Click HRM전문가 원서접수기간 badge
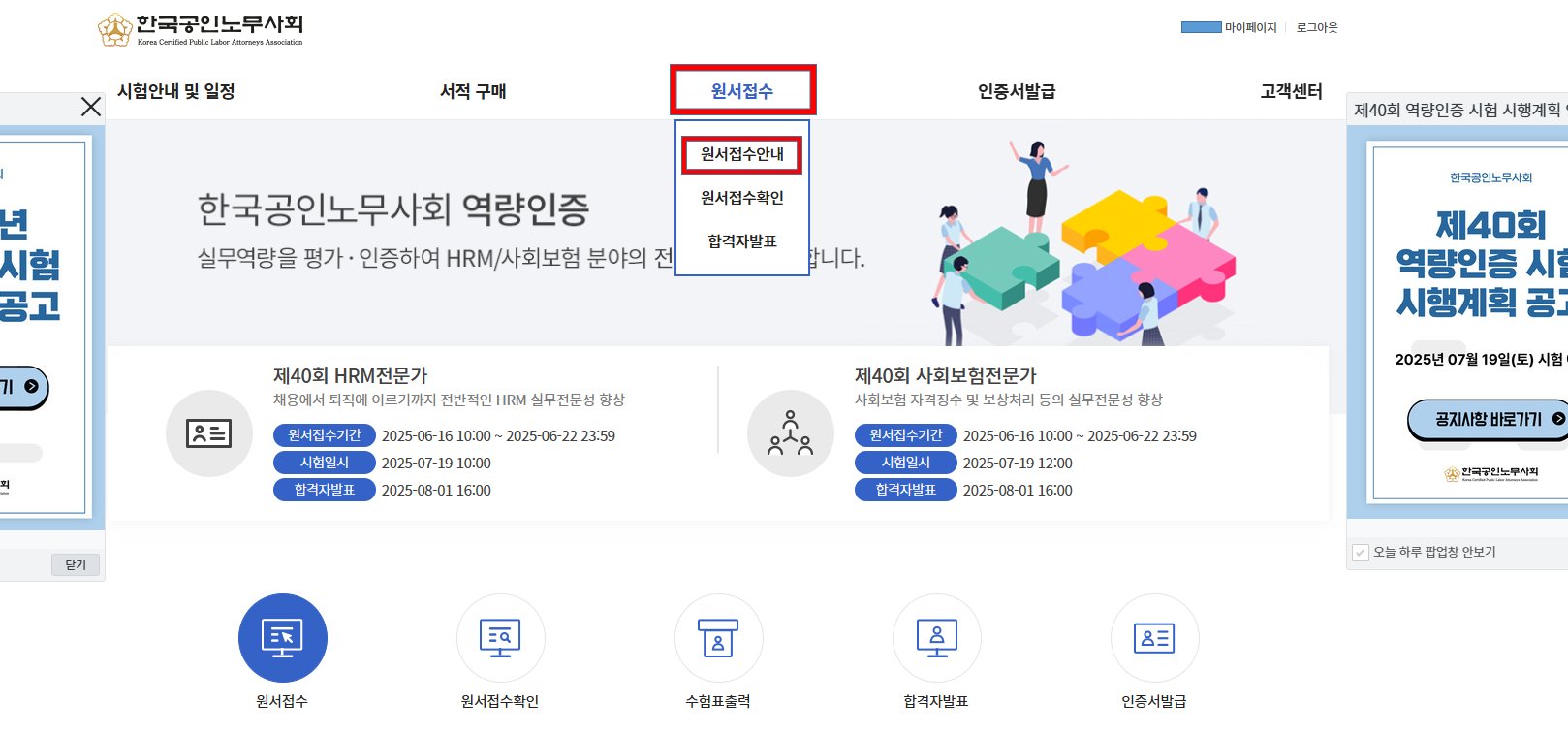This screenshot has height=736, width=1568. pyautogui.click(x=325, y=436)
